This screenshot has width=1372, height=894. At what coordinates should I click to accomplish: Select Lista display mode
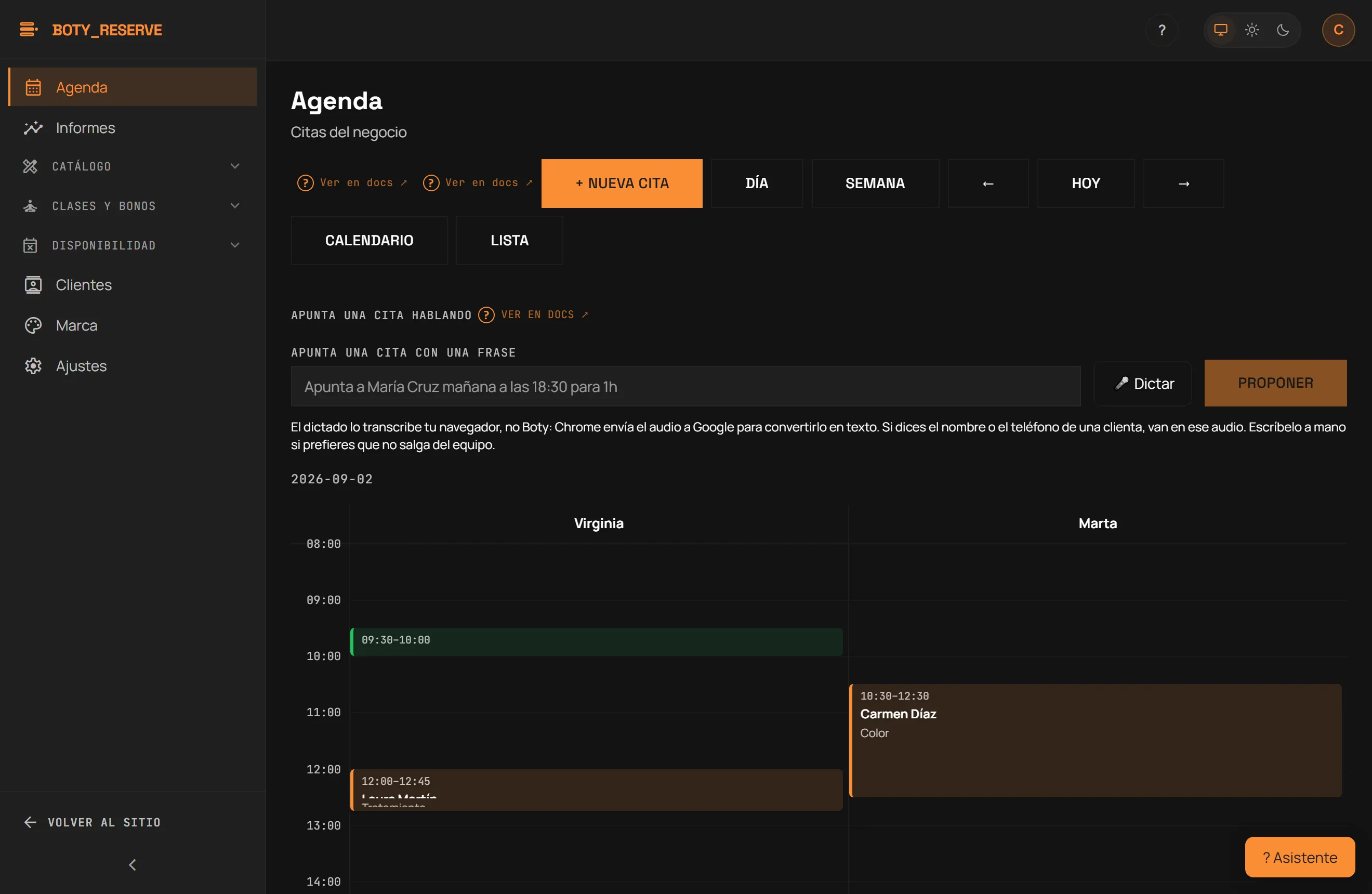(x=509, y=240)
